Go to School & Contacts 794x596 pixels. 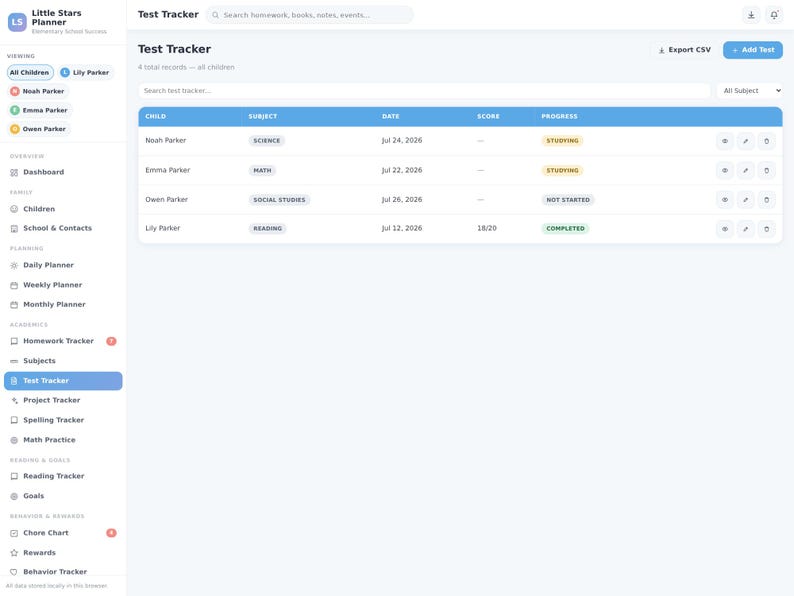(x=63, y=228)
